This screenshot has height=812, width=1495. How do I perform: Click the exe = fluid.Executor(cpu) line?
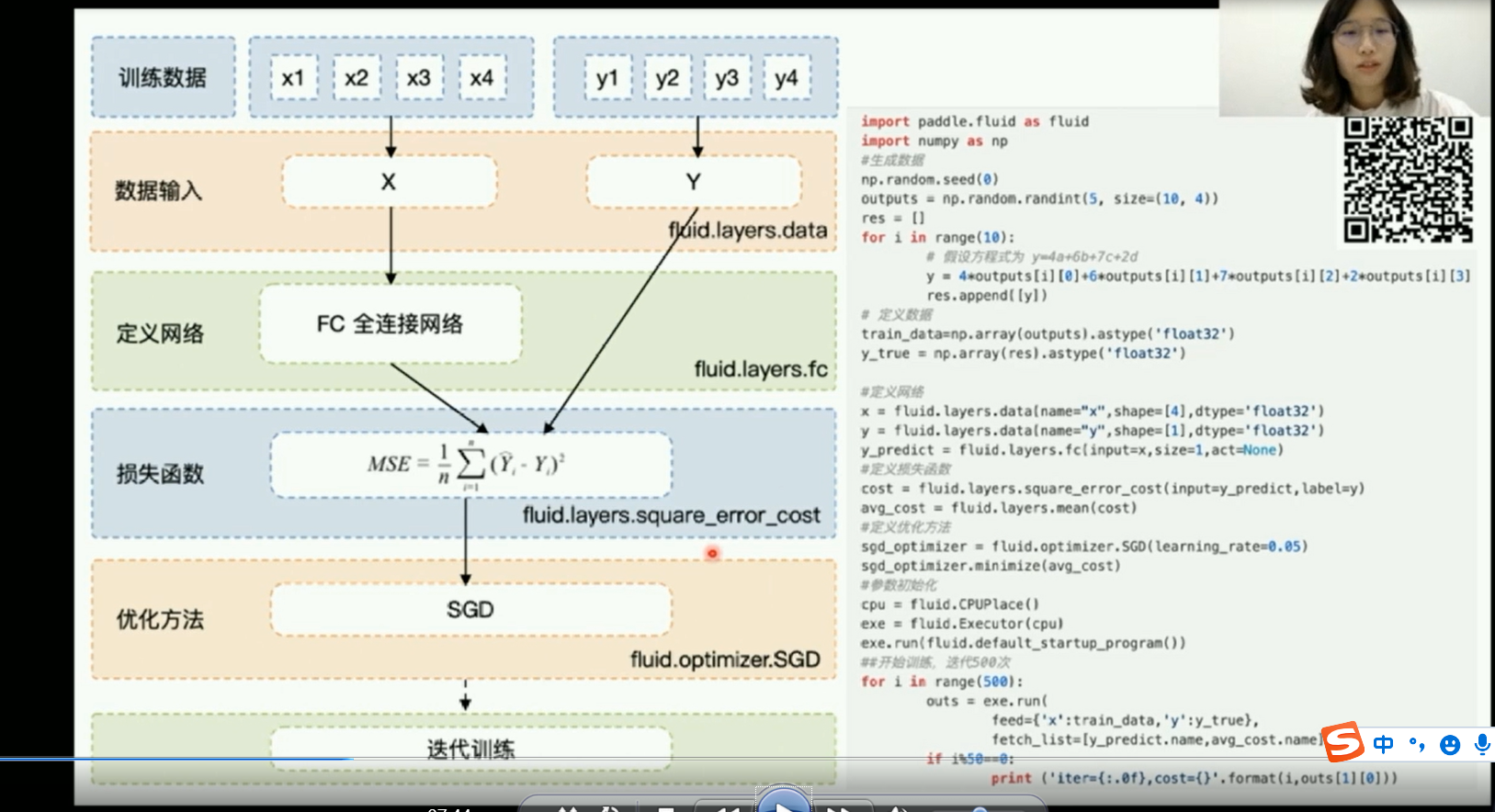[962, 624]
